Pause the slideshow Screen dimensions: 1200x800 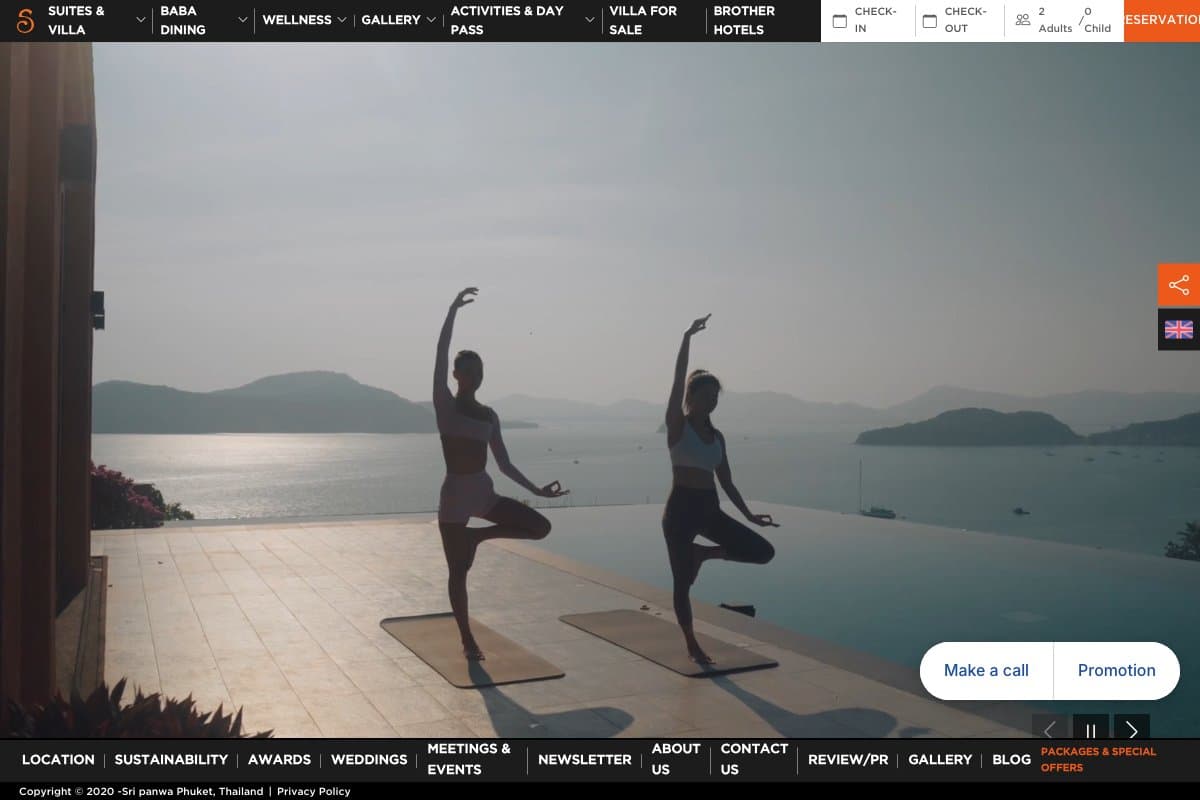click(x=1091, y=730)
